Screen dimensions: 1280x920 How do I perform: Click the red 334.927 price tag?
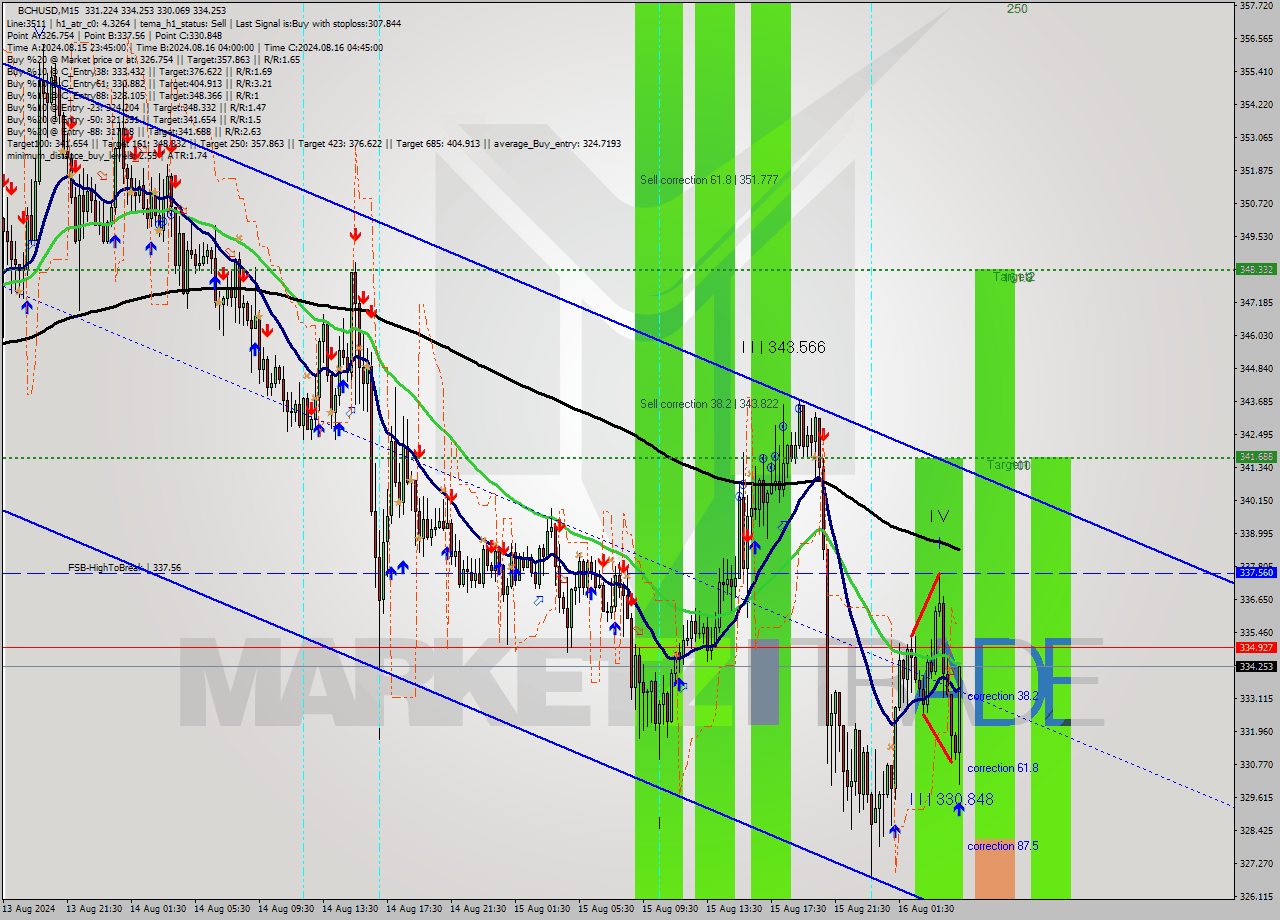pyautogui.click(x=1256, y=647)
